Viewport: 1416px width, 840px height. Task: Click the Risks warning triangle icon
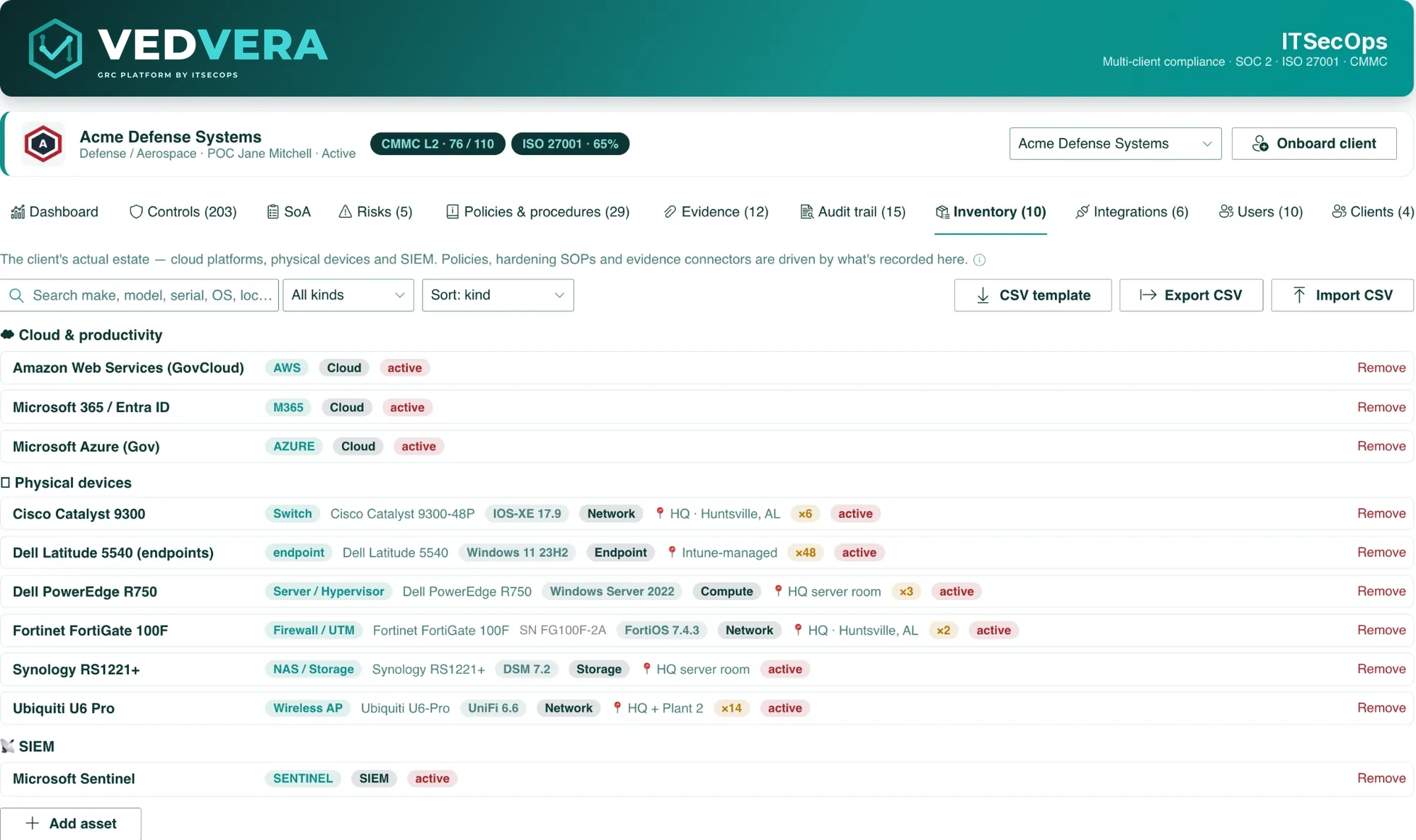(x=346, y=212)
